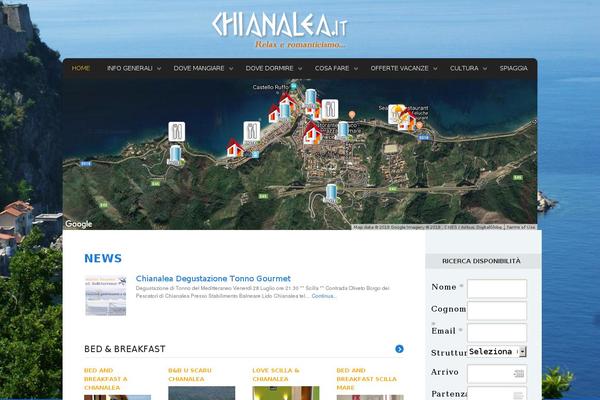Click the hotel marker below westernmost restaurant

tap(175, 155)
